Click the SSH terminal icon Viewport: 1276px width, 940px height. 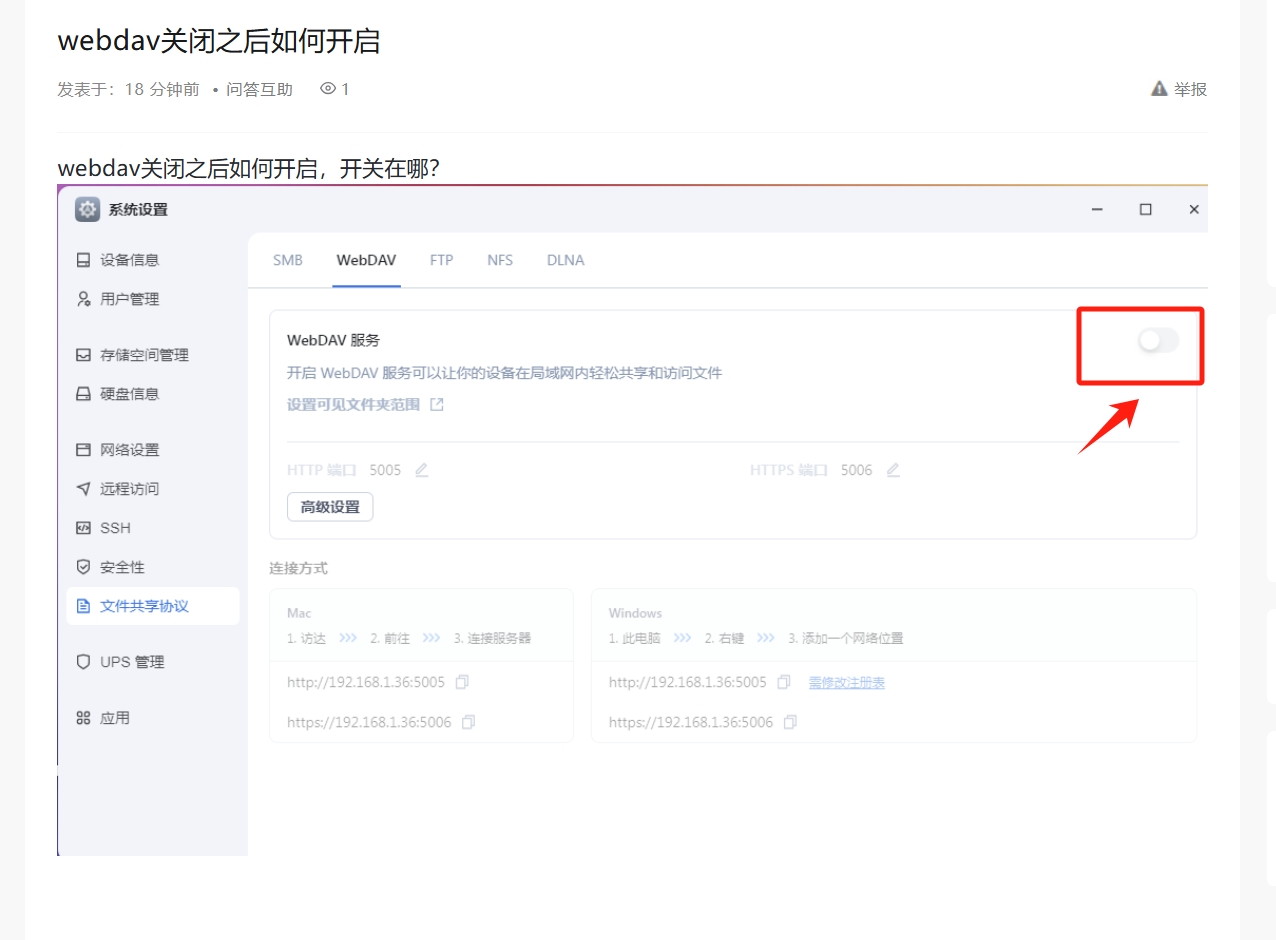pyautogui.click(x=84, y=528)
